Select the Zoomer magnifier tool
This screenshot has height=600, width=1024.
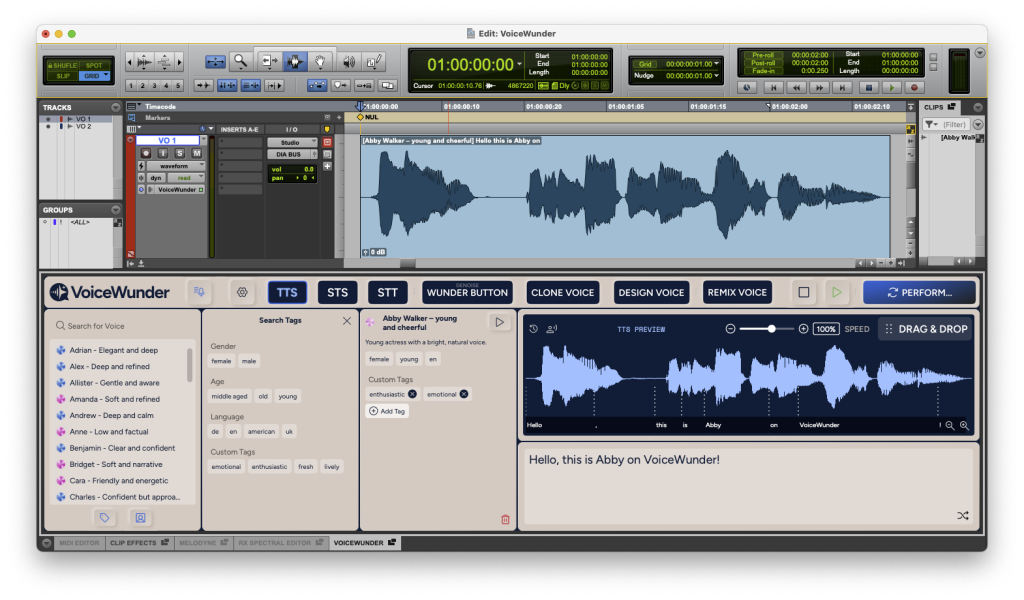point(240,61)
